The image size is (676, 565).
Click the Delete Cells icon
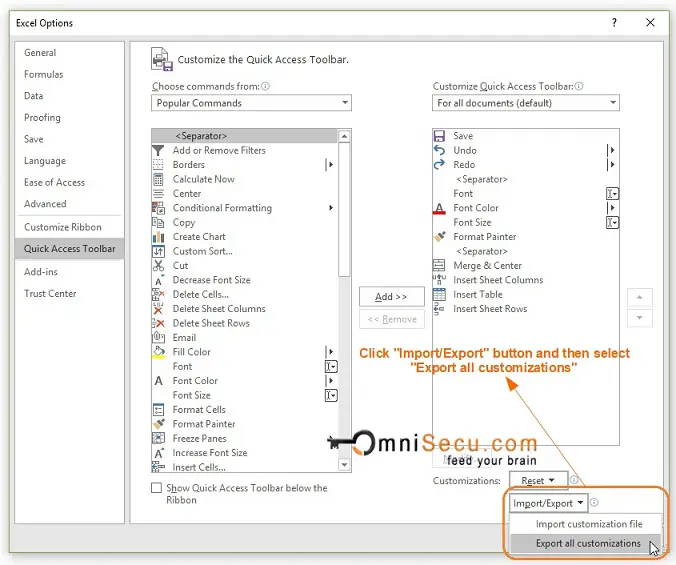(158, 294)
